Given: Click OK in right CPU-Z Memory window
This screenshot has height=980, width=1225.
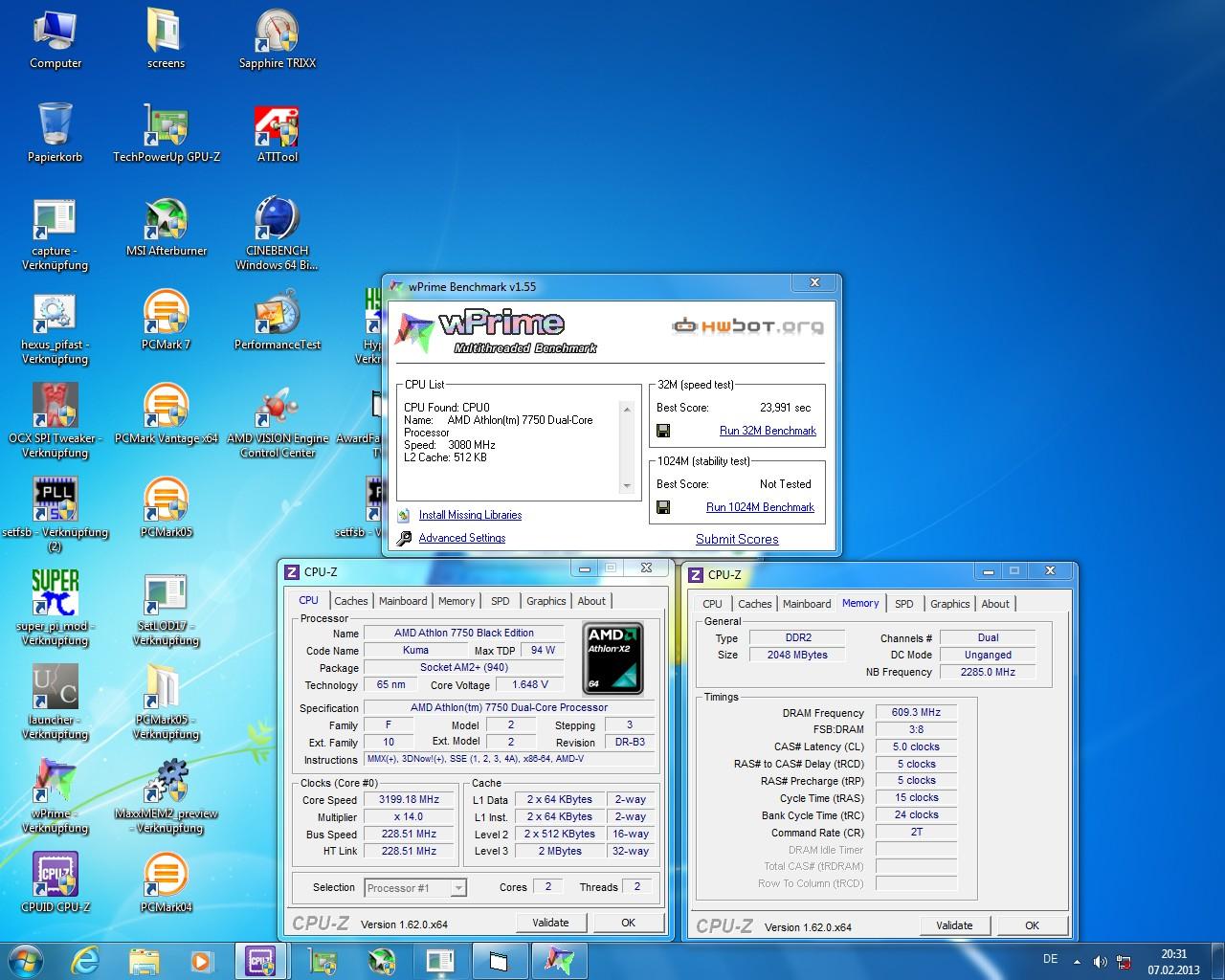Looking at the screenshot, I should [1032, 925].
